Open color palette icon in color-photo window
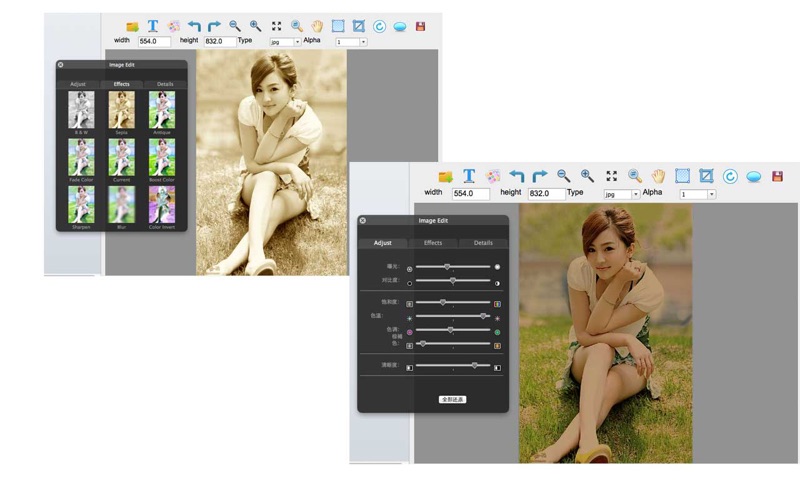The image size is (800, 500). (x=493, y=177)
